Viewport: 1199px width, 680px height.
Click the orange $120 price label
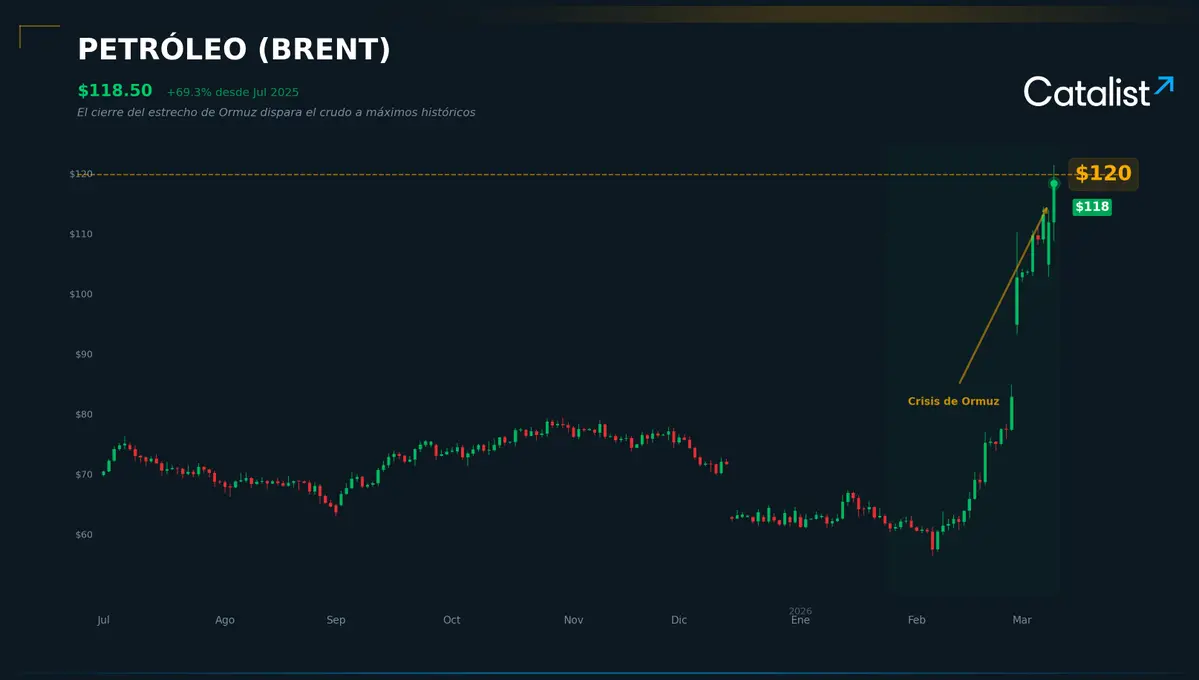tap(1103, 174)
